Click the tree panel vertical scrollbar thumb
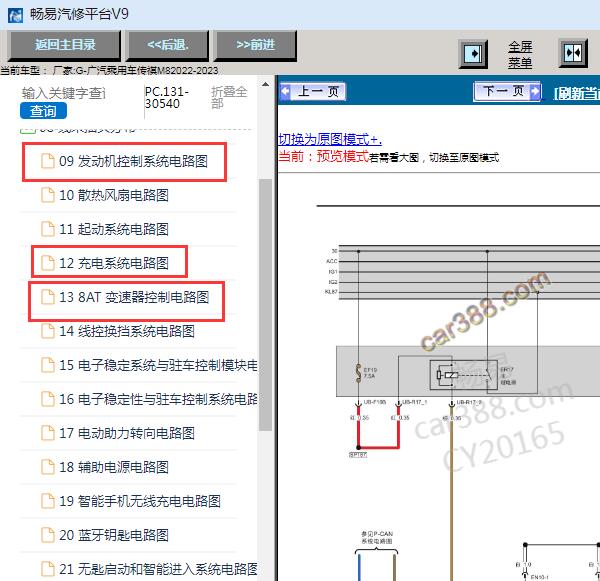The height and width of the screenshot is (581, 600). [265, 305]
